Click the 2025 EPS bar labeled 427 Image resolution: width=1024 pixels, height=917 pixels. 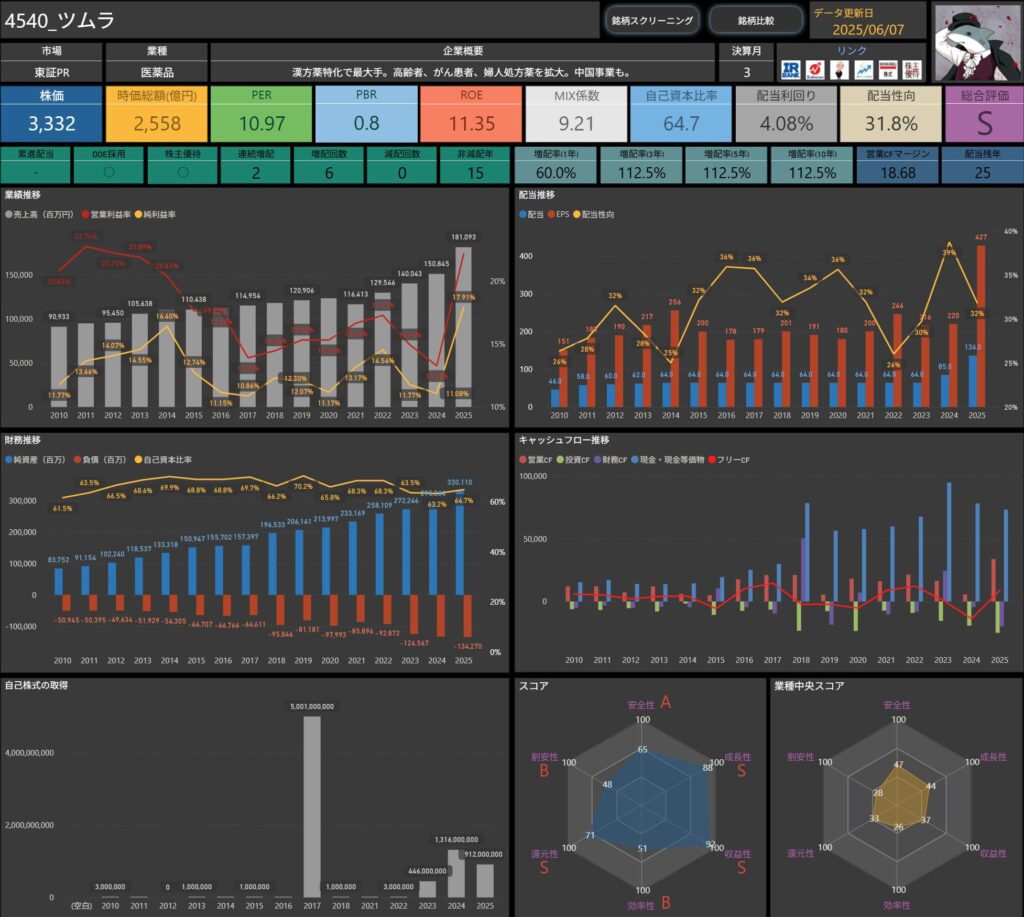[x=981, y=326]
